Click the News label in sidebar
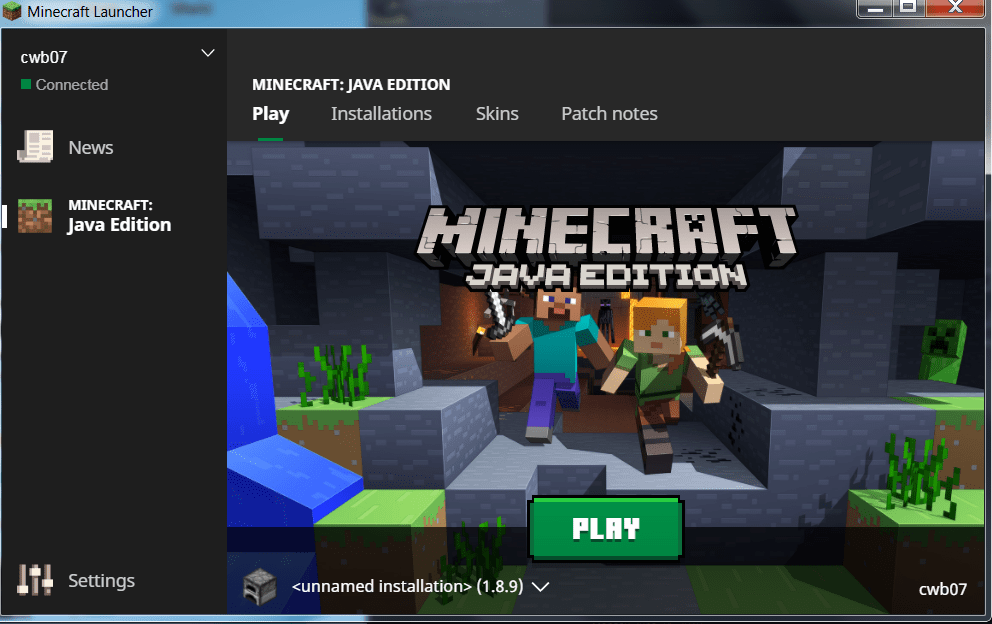This screenshot has width=992, height=624. click(x=91, y=147)
